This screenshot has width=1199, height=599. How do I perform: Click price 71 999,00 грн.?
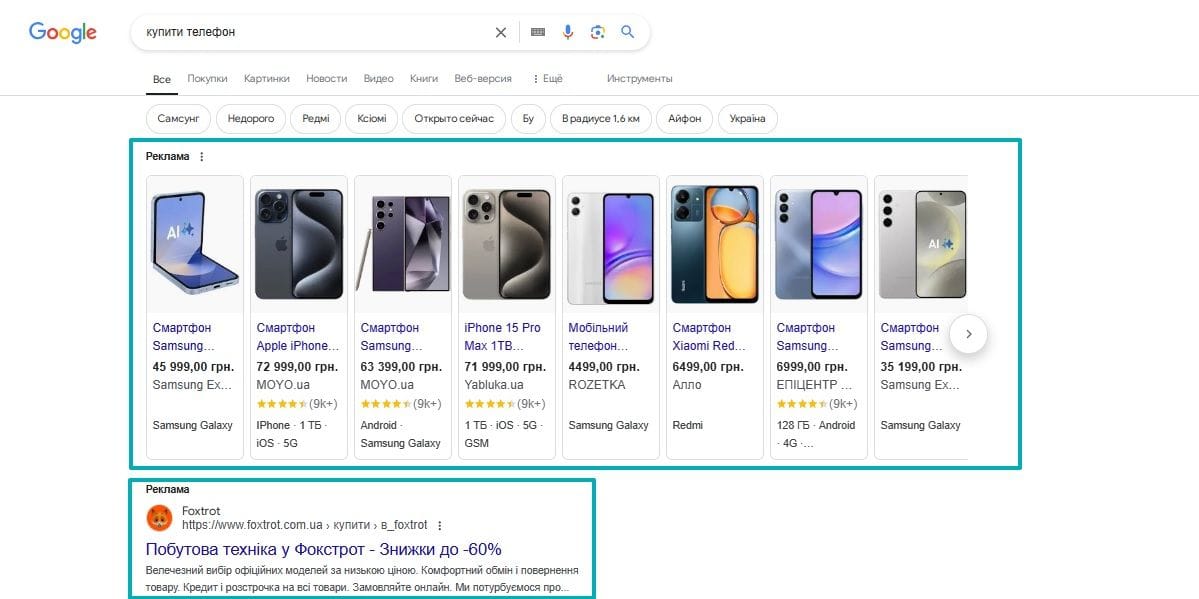pos(505,366)
